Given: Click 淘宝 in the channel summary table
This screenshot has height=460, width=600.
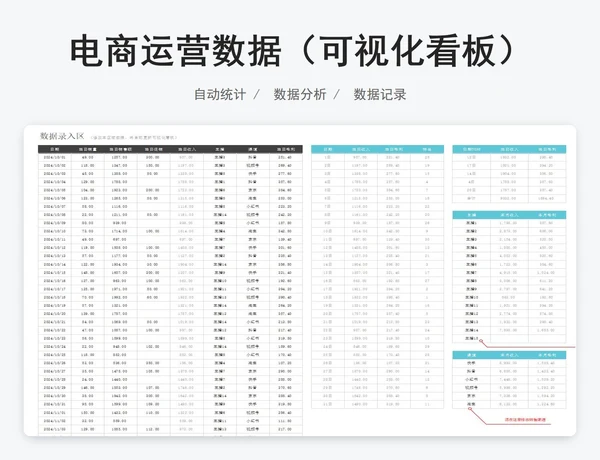Looking at the screenshot, I should point(471,404).
